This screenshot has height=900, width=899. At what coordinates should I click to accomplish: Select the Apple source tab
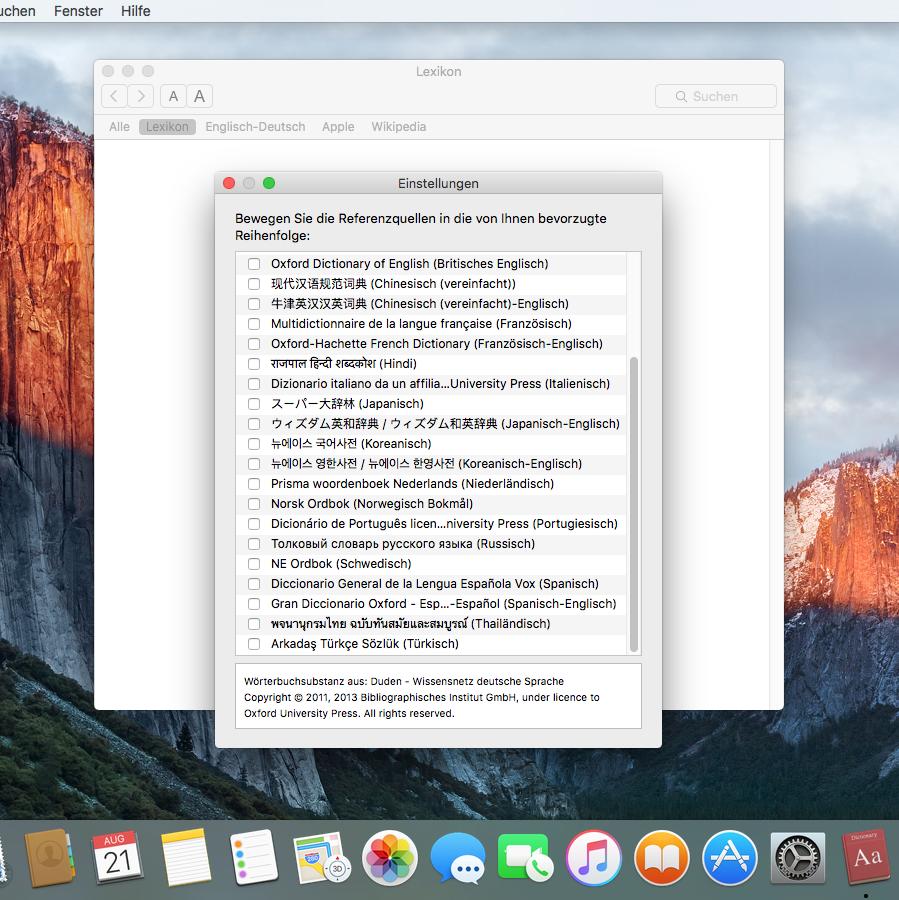point(338,127)
